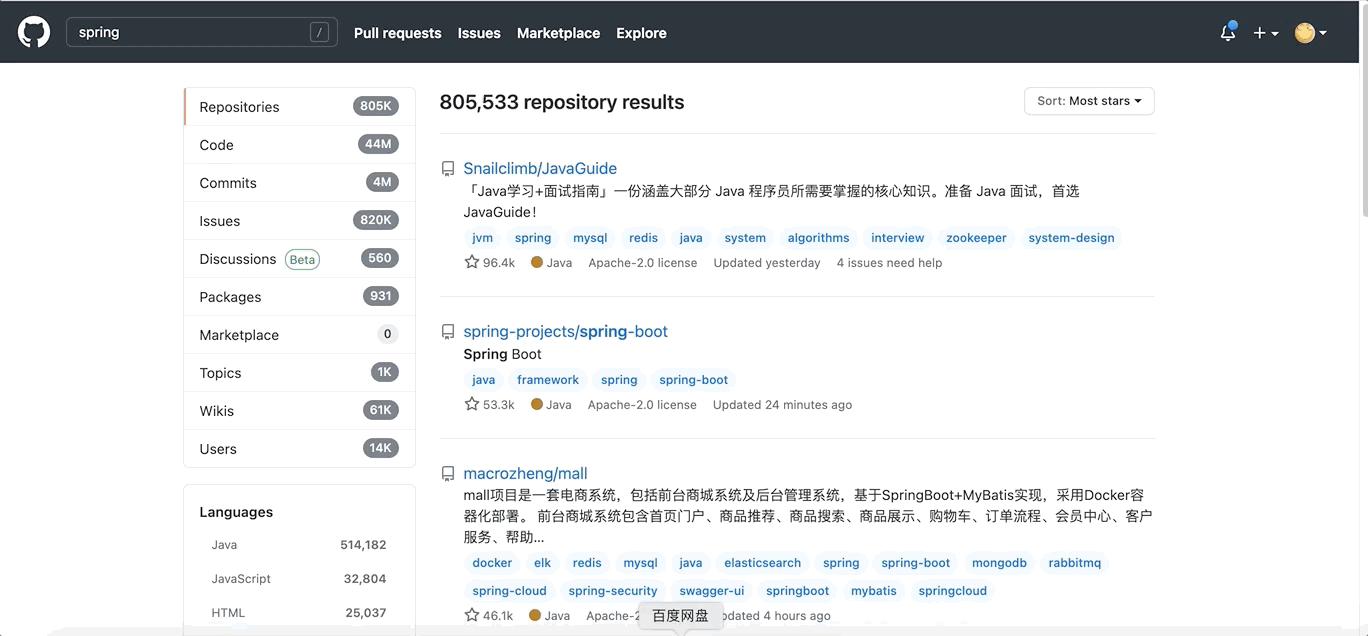The height and width of the screenshot is (636, 1368).
Task: Click the swagger-ui topic tag
Action: [x=712, y=591]
